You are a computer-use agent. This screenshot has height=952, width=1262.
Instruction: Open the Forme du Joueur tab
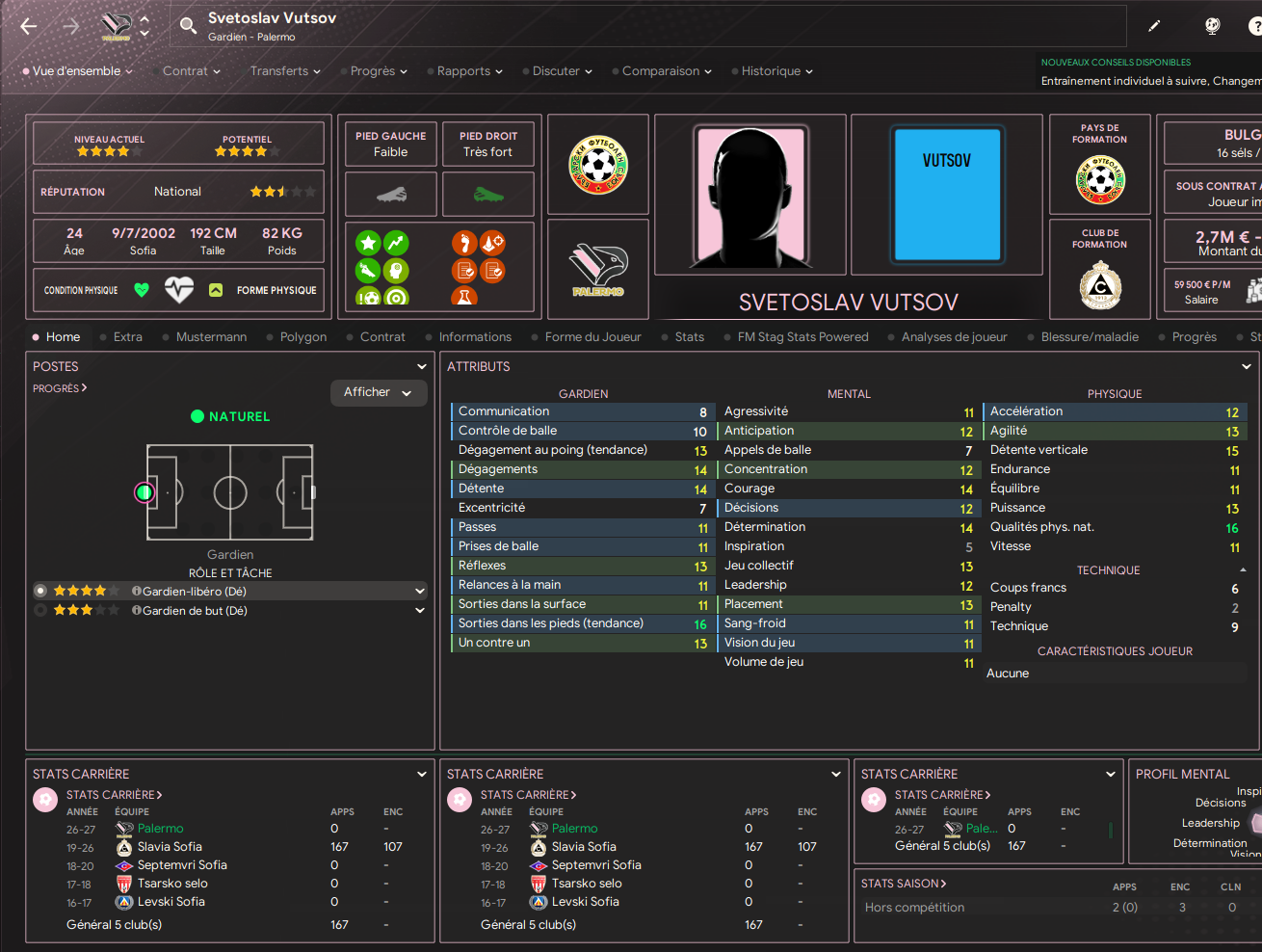(592, 337)
